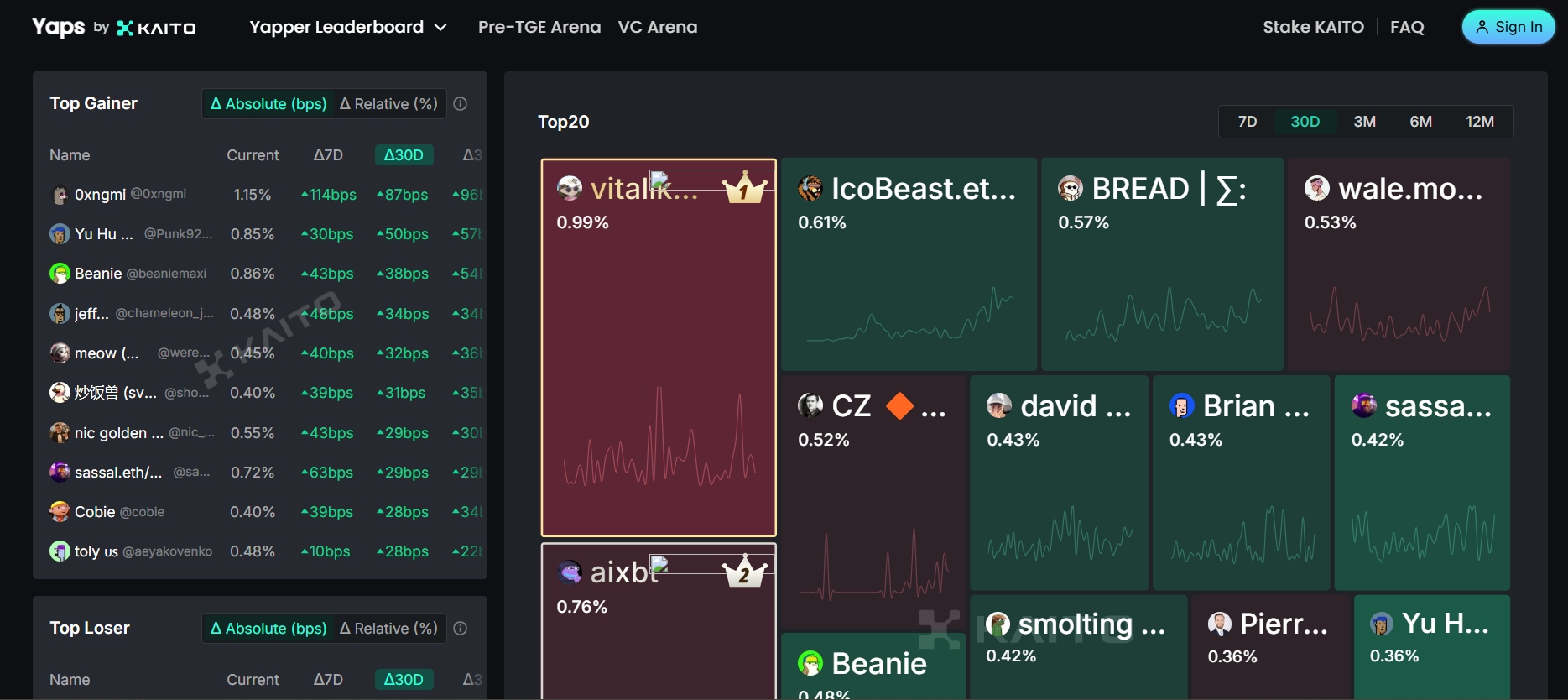Open the Yapper Leaderboard dropdown

[x=348, y=27]
